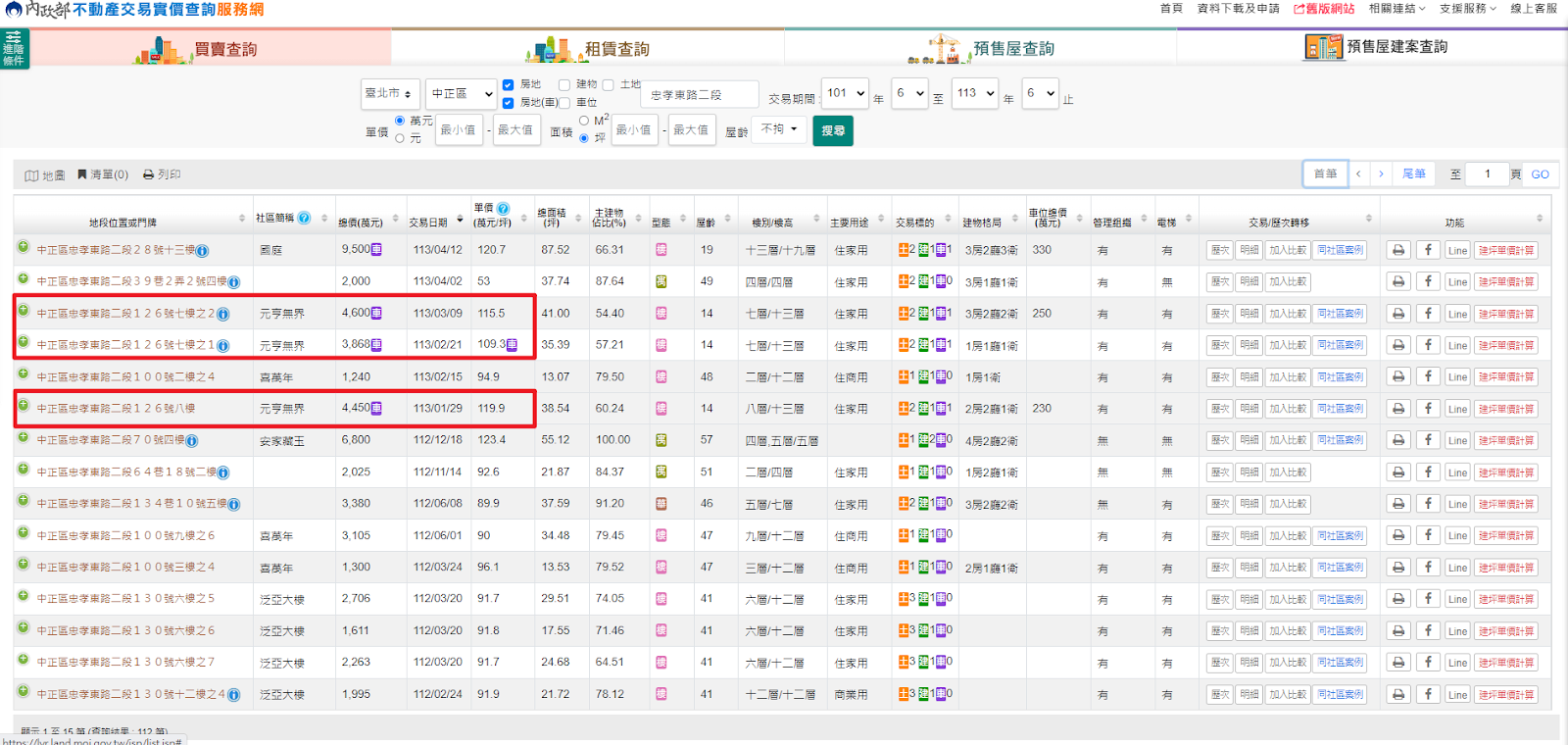Open info icon for 70號四樓 address
The image size is (1568, 745).
coord(192,441)
